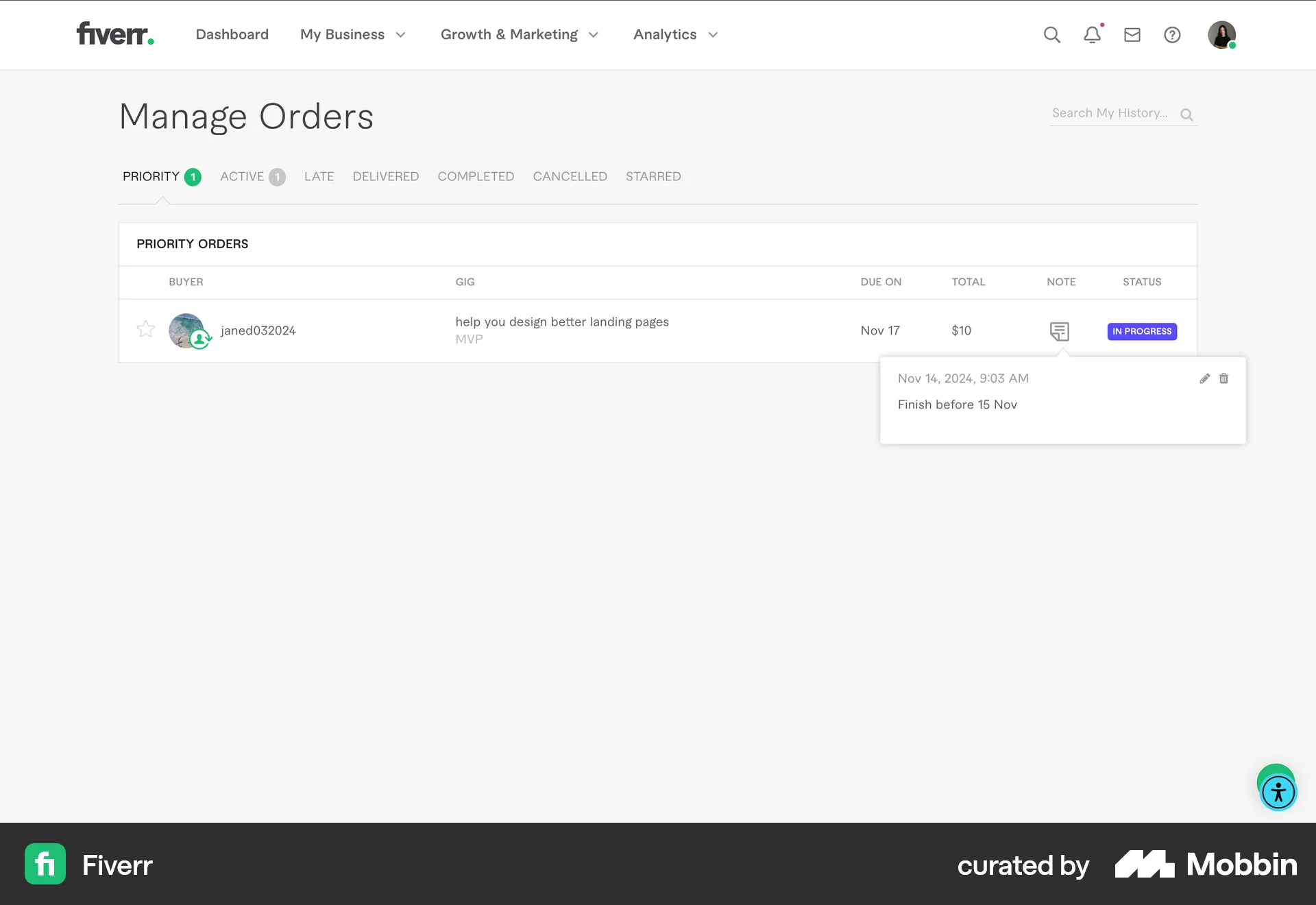Edit the note with the pencil icon

[1204, 378]
